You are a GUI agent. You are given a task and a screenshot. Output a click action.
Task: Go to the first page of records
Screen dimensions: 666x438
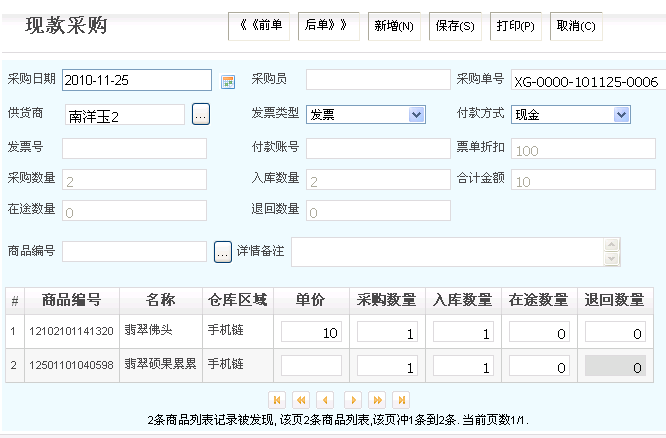277,399
